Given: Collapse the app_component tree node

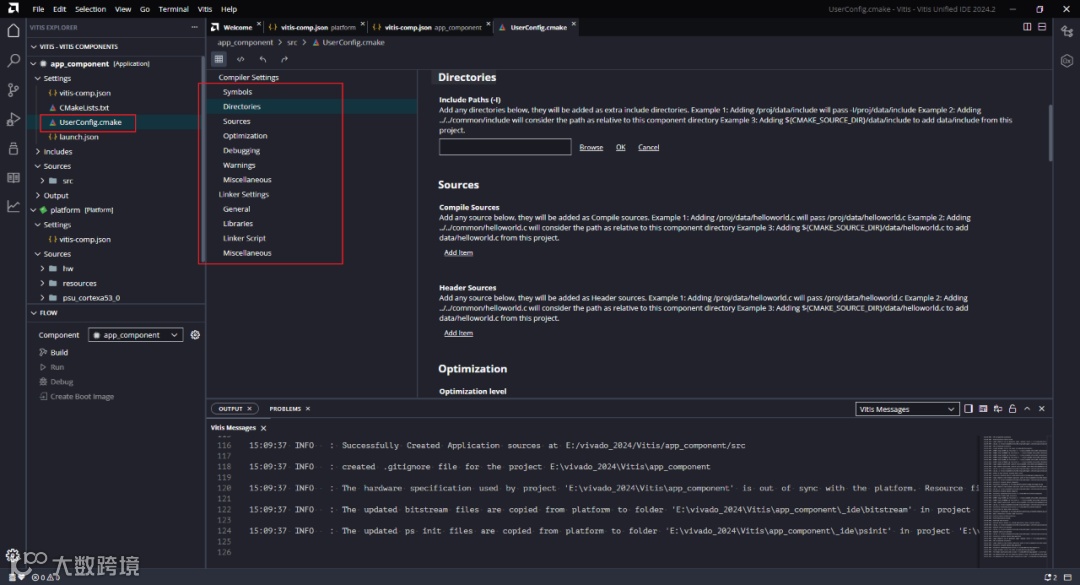Looking at the screenshot, I should (33, 64).
